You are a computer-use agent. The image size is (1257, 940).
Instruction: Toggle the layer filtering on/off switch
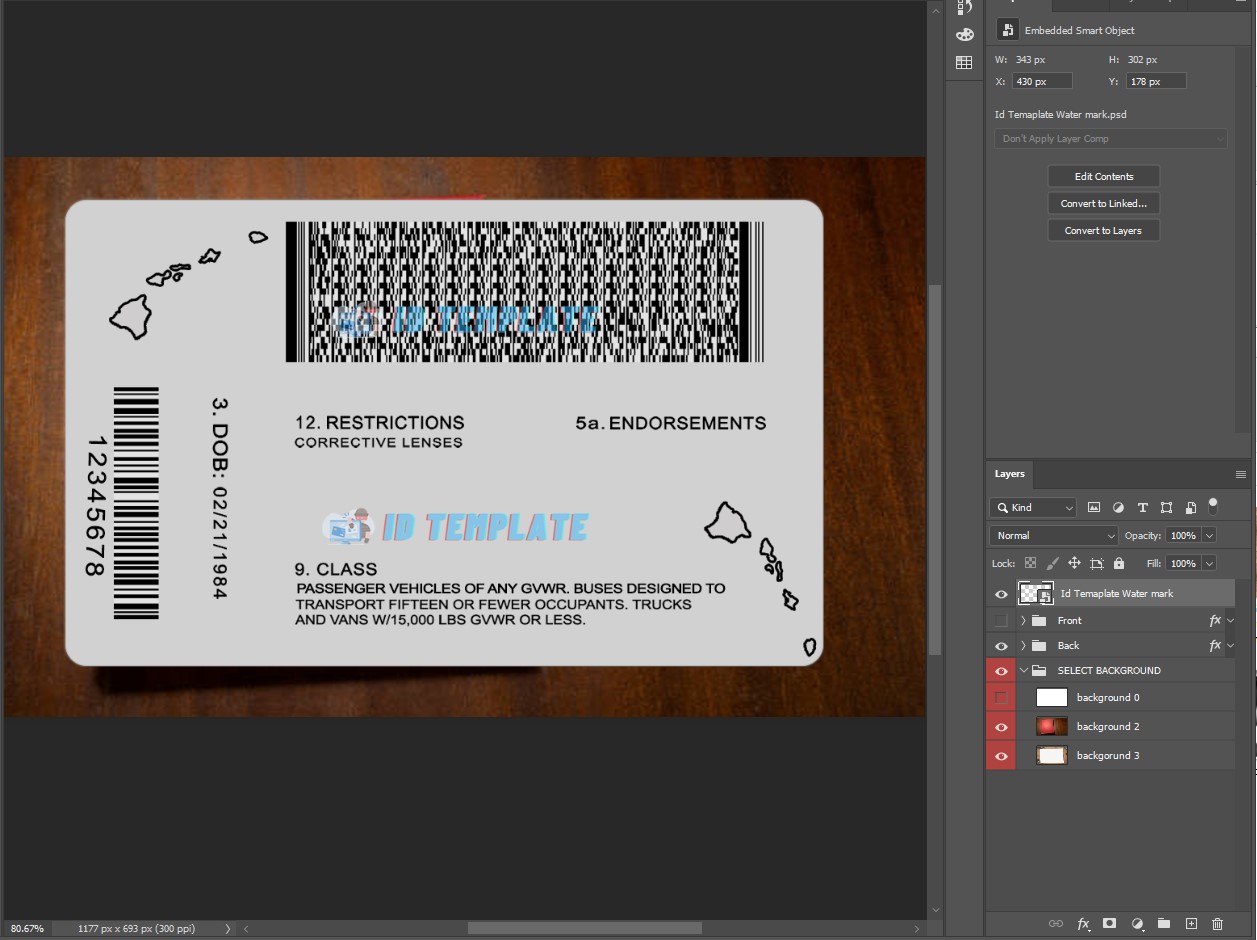pos(1213,506)
